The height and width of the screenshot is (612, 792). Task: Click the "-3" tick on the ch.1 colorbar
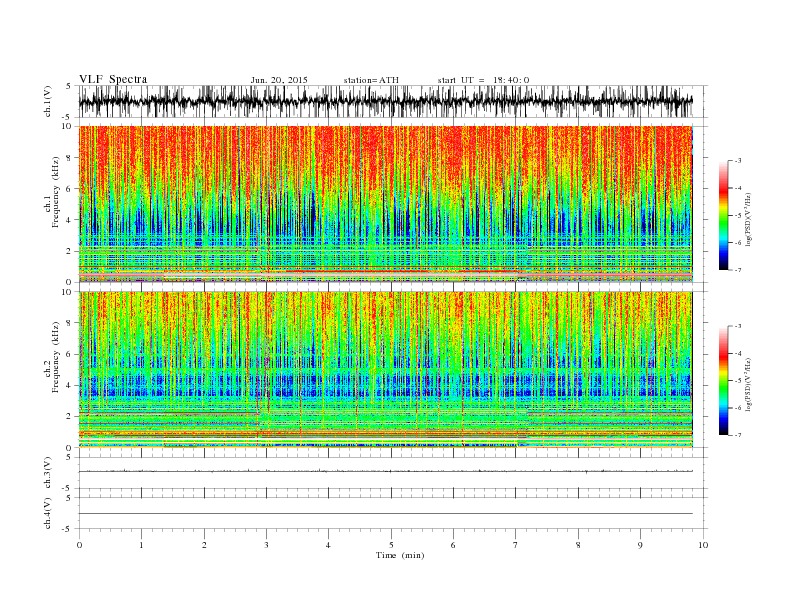click(738, 161)
